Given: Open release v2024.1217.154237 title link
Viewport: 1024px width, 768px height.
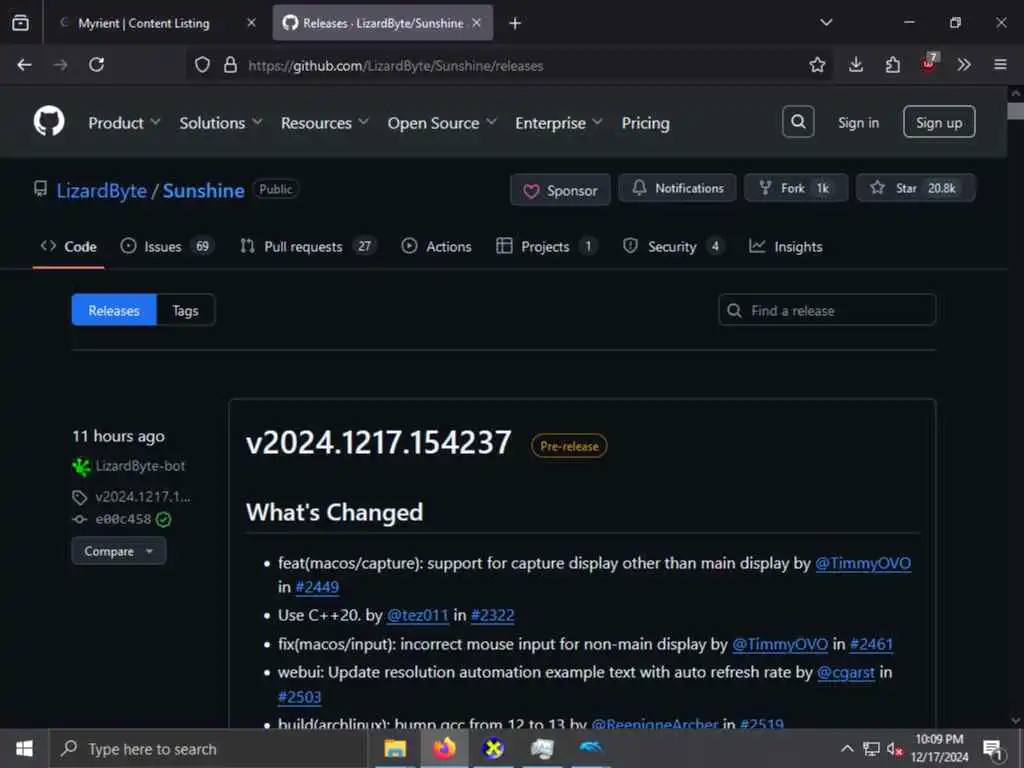Looking at the screenshot, I should [379, 443].
